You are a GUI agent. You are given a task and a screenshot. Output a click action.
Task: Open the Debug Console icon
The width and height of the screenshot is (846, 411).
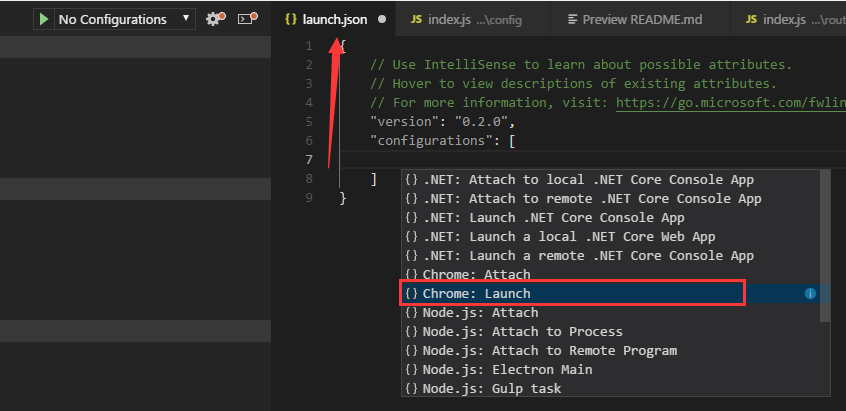point(247,19)
